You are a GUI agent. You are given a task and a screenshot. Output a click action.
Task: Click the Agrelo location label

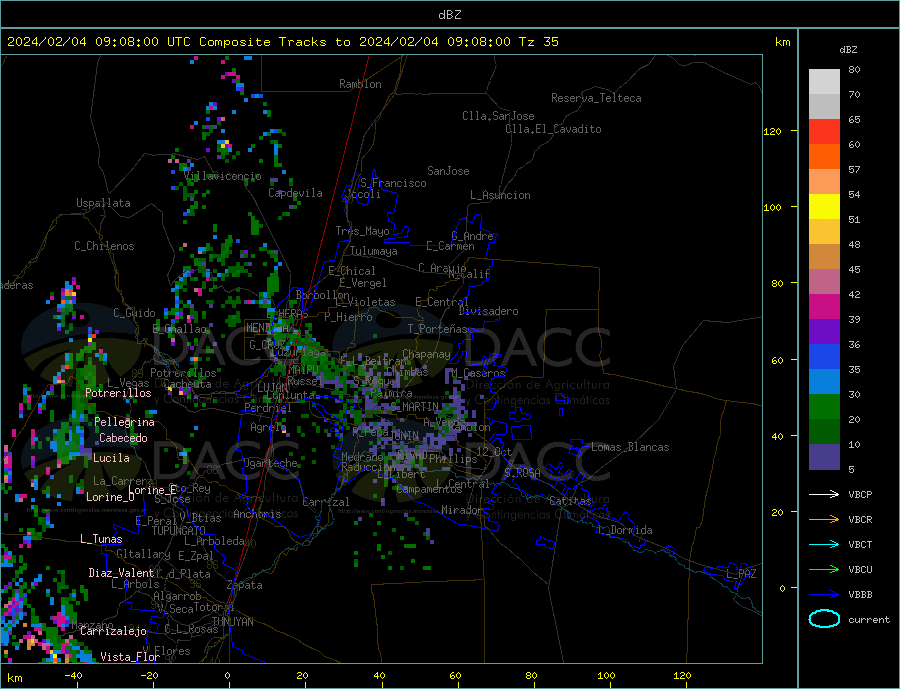point(268,428)
